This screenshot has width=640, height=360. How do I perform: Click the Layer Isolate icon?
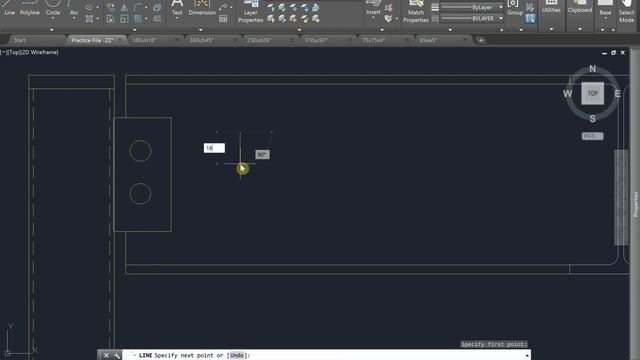(282, 7)
